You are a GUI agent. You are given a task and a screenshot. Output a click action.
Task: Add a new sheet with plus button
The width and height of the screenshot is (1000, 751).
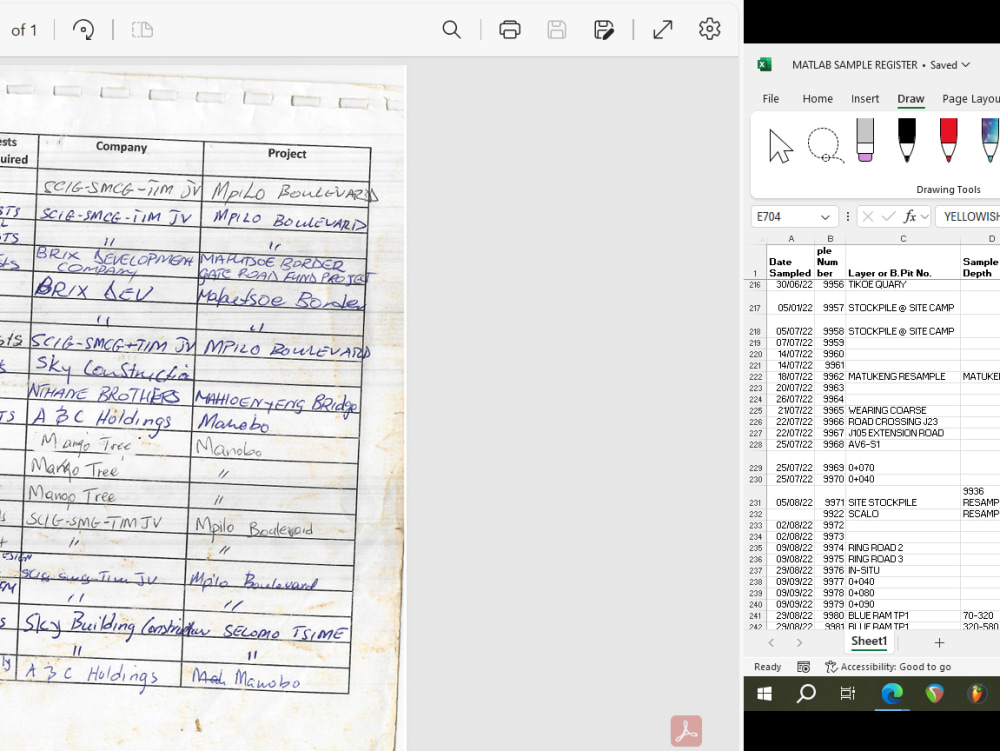coord(939,643)
